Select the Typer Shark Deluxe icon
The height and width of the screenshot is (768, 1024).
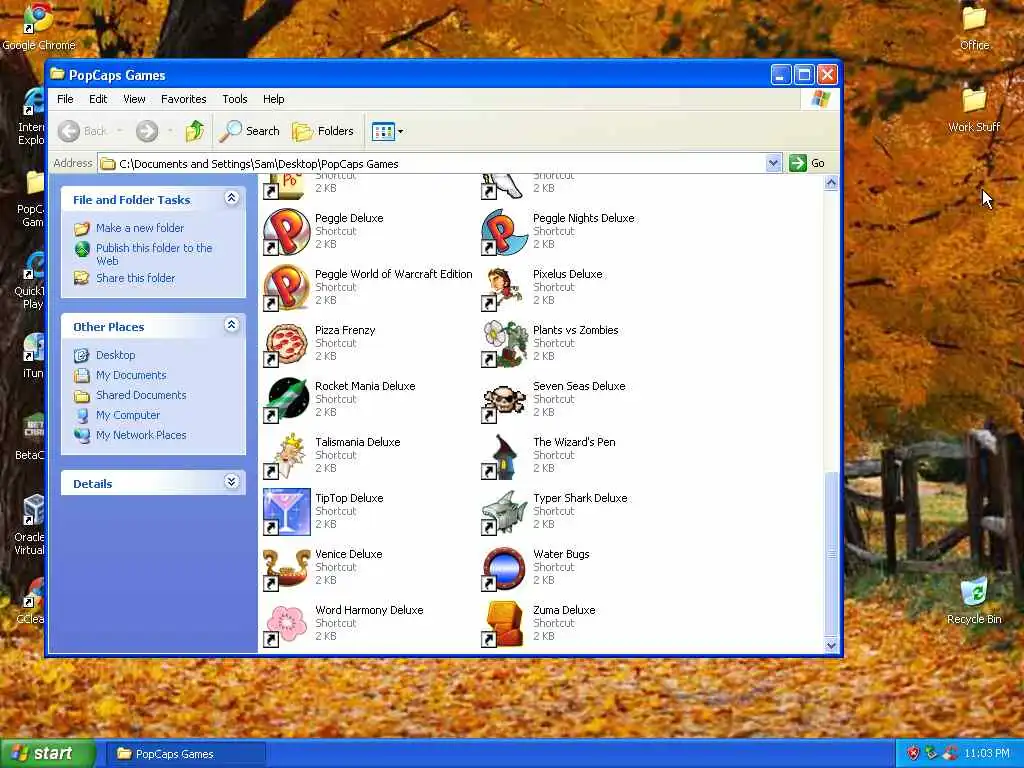[x=504, y=512]
